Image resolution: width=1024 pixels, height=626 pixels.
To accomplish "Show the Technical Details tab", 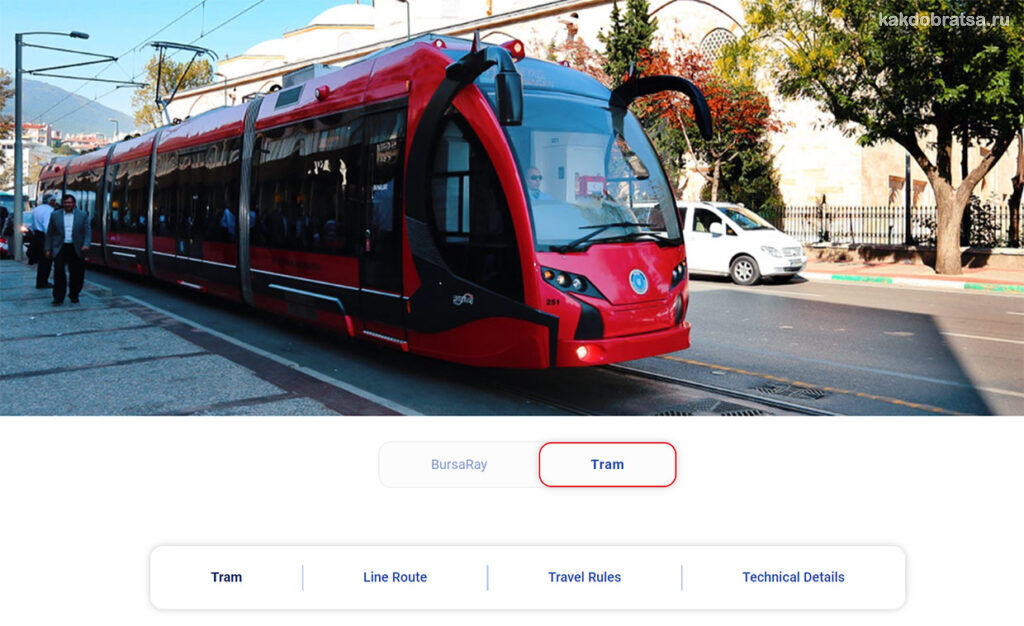I will click(793, 577).
